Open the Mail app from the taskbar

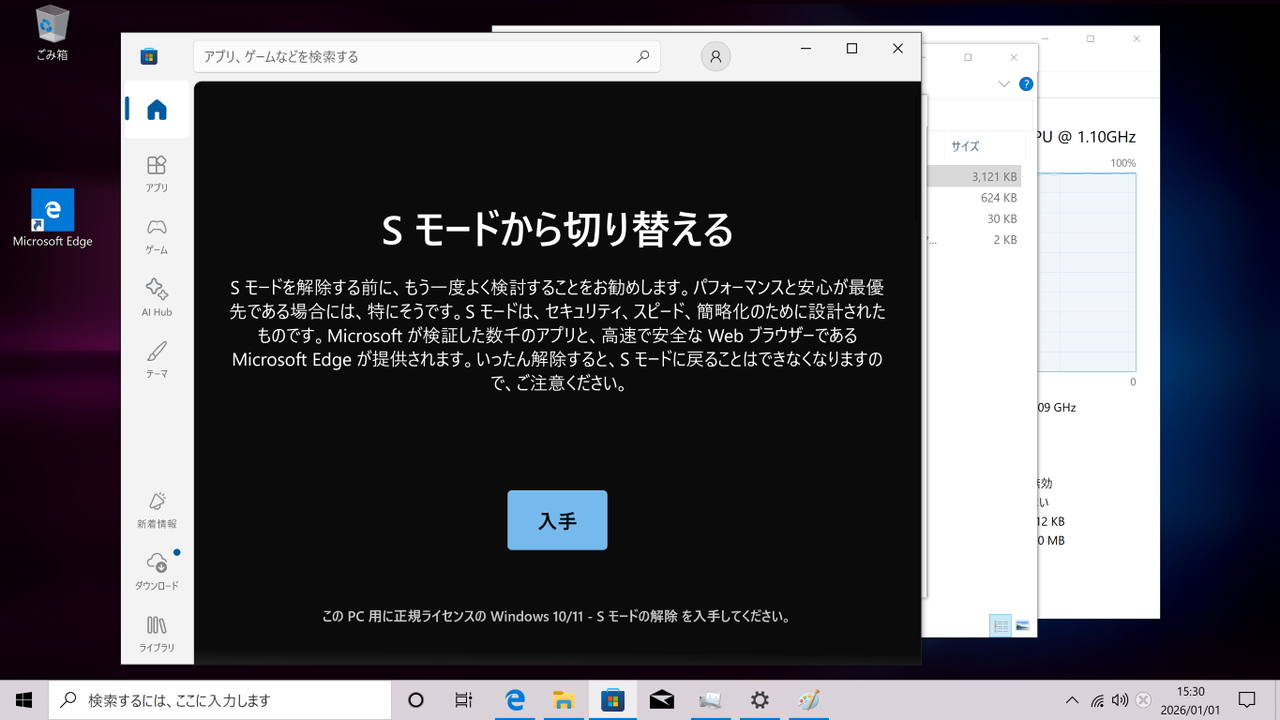click(x=662, y=700)
